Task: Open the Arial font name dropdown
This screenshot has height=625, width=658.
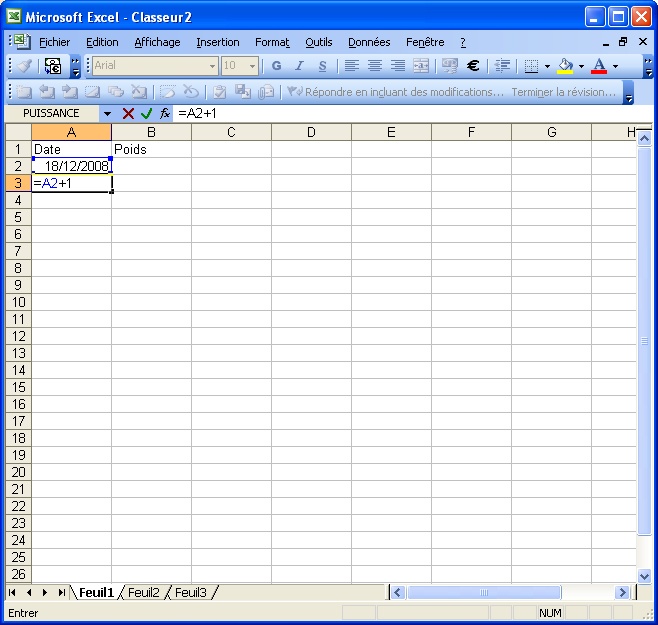Action: tap(212, 66)
